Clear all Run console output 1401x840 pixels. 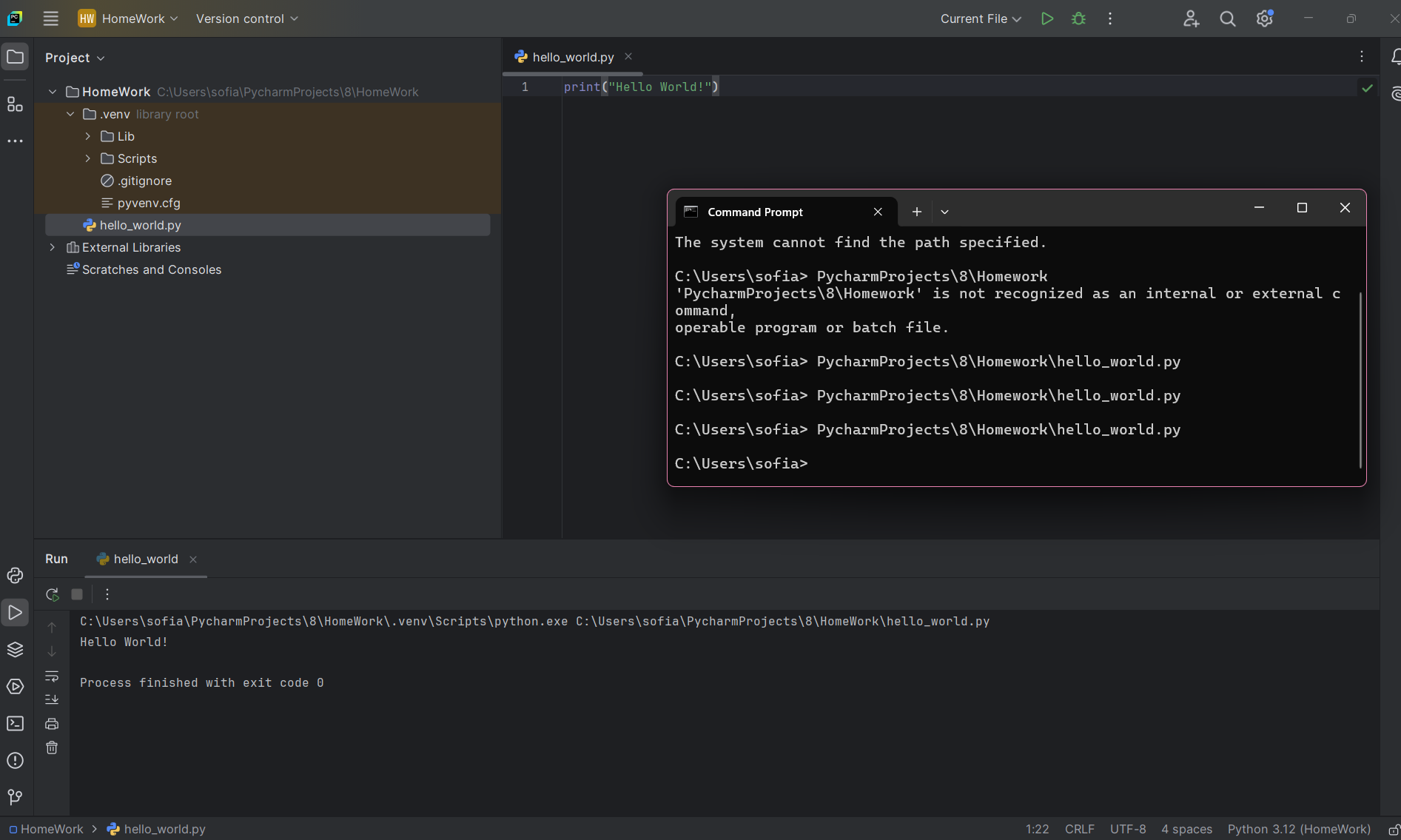[x=52, y=747]
